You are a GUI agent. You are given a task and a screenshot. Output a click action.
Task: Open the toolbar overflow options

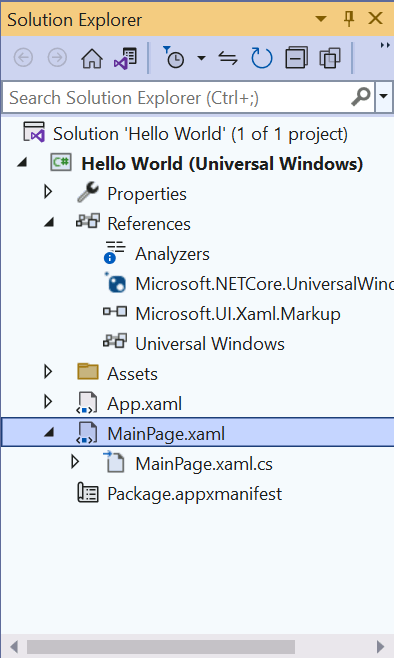point(385,45)
